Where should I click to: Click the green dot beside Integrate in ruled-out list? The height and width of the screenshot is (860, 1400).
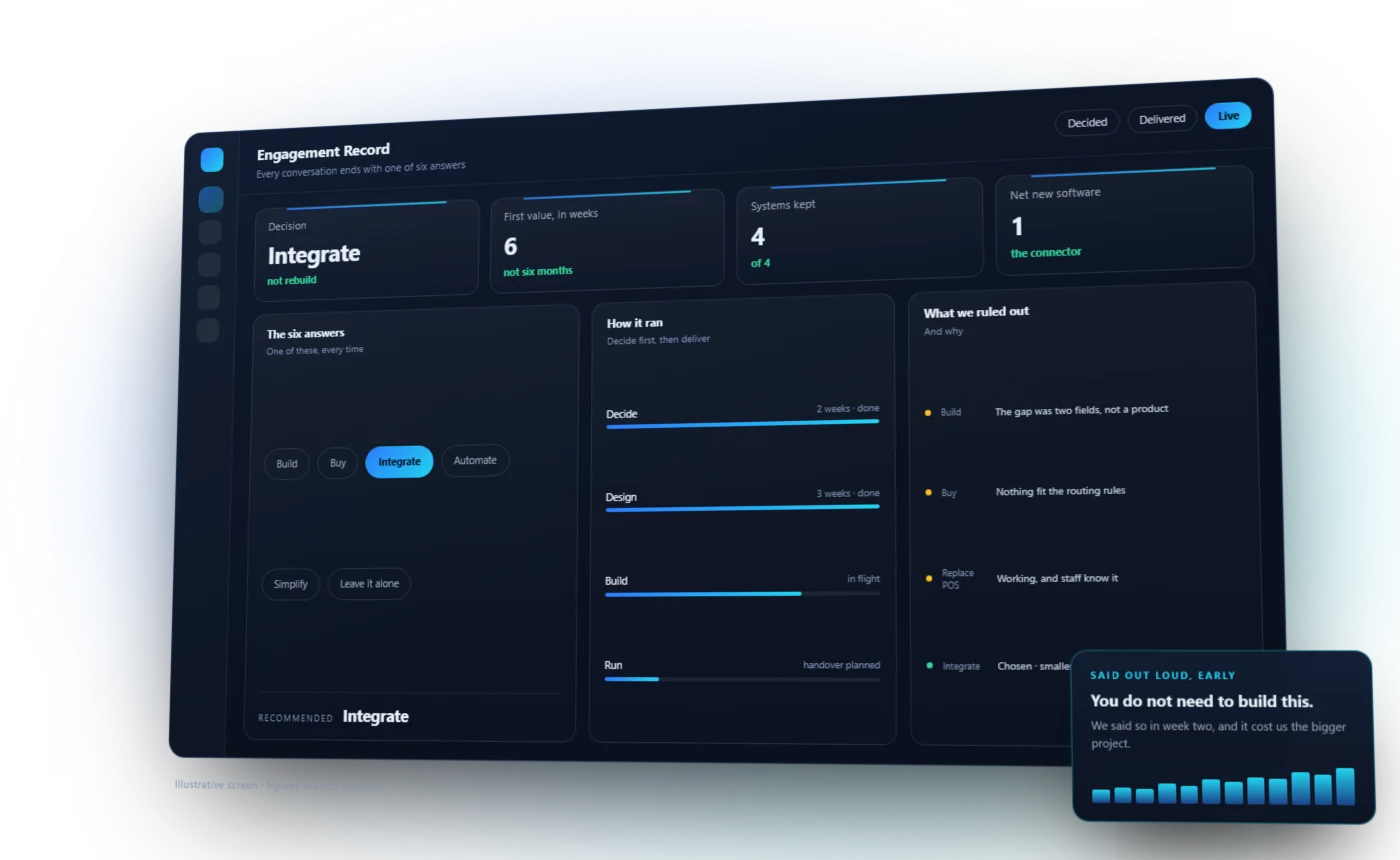pos(930,665)
